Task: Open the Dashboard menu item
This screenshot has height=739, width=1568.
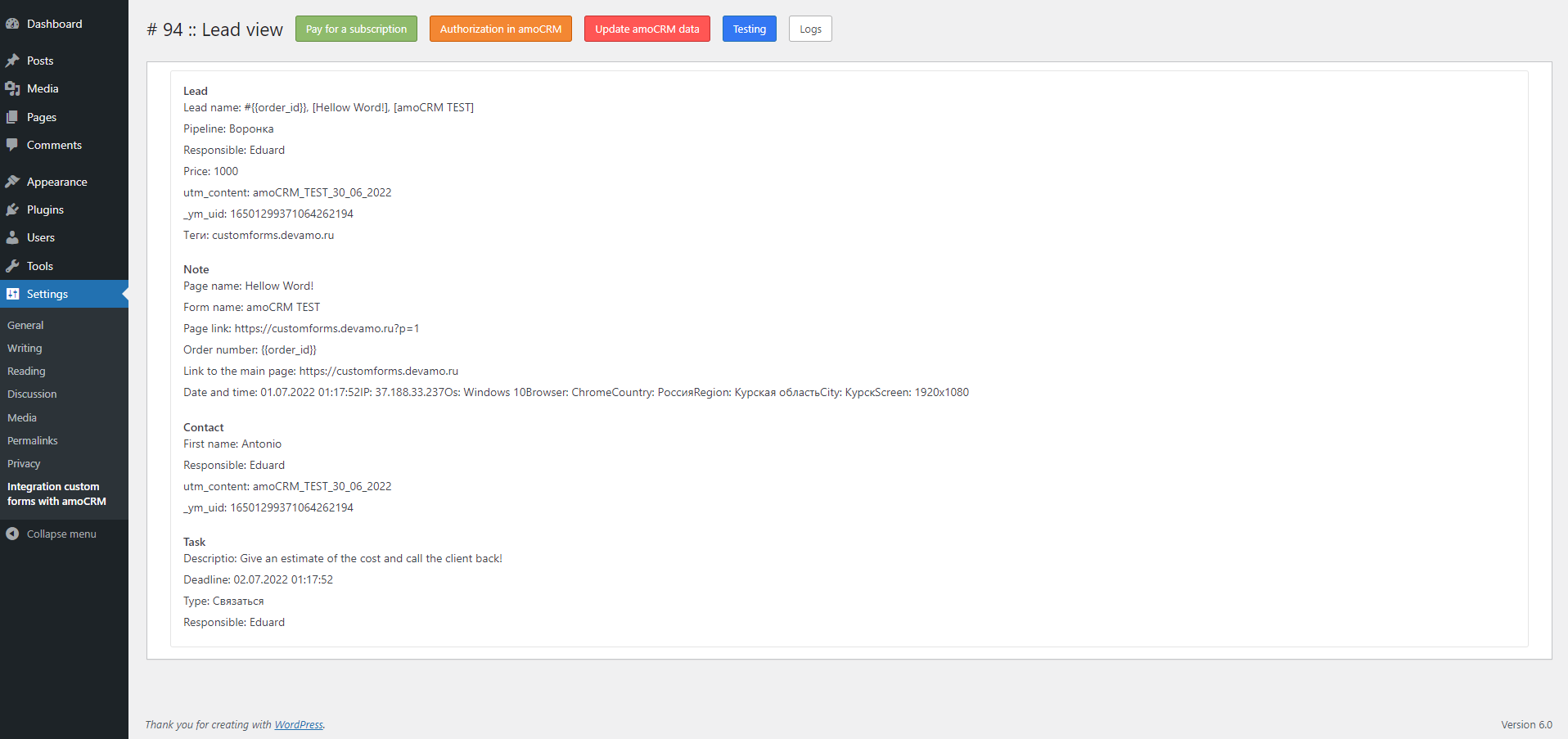Action: pos(64,24)
